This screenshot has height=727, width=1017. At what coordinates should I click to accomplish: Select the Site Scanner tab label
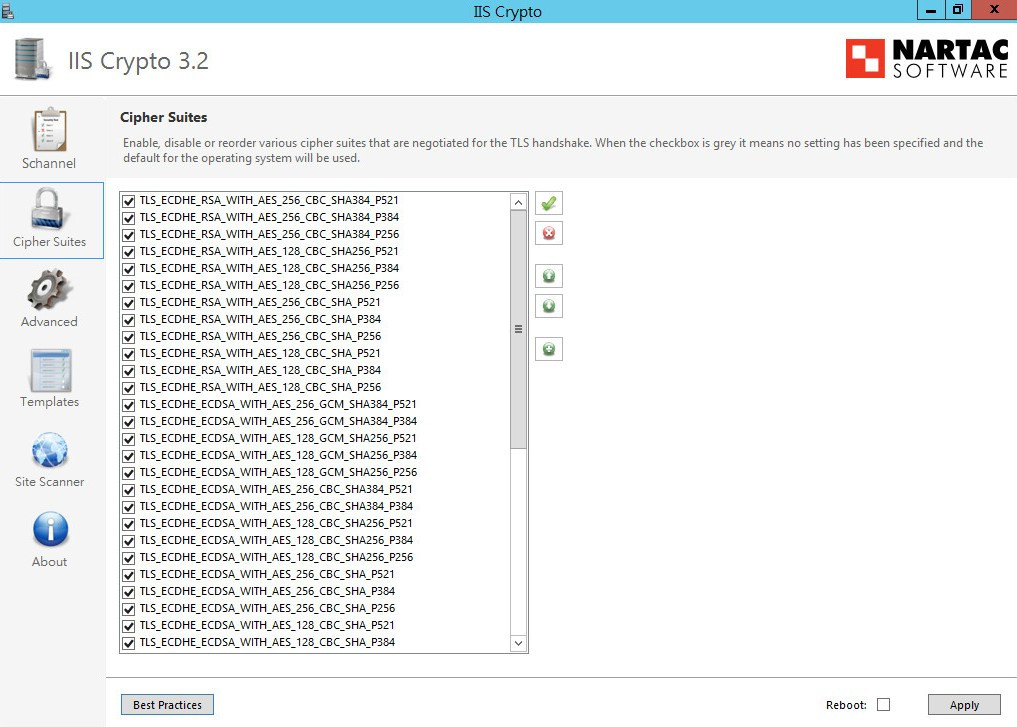(x=50, y=482)
